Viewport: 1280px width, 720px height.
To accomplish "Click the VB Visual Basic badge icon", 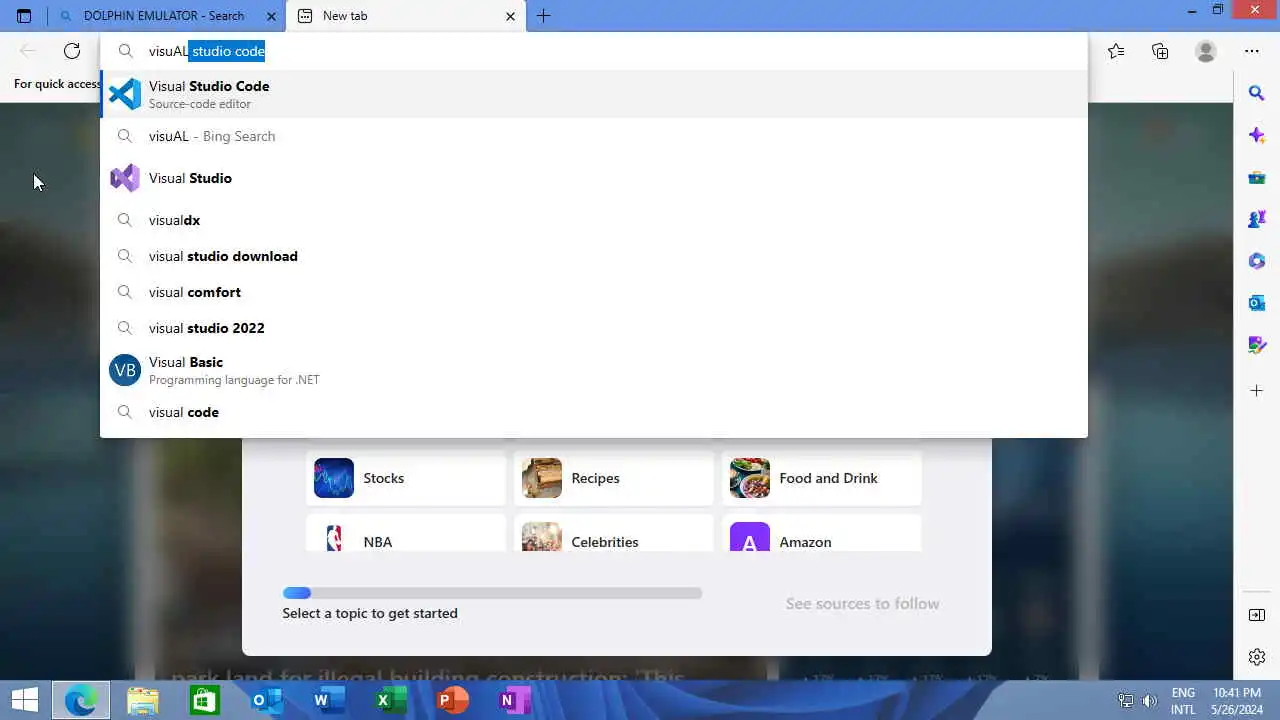I will coord(125,370).
